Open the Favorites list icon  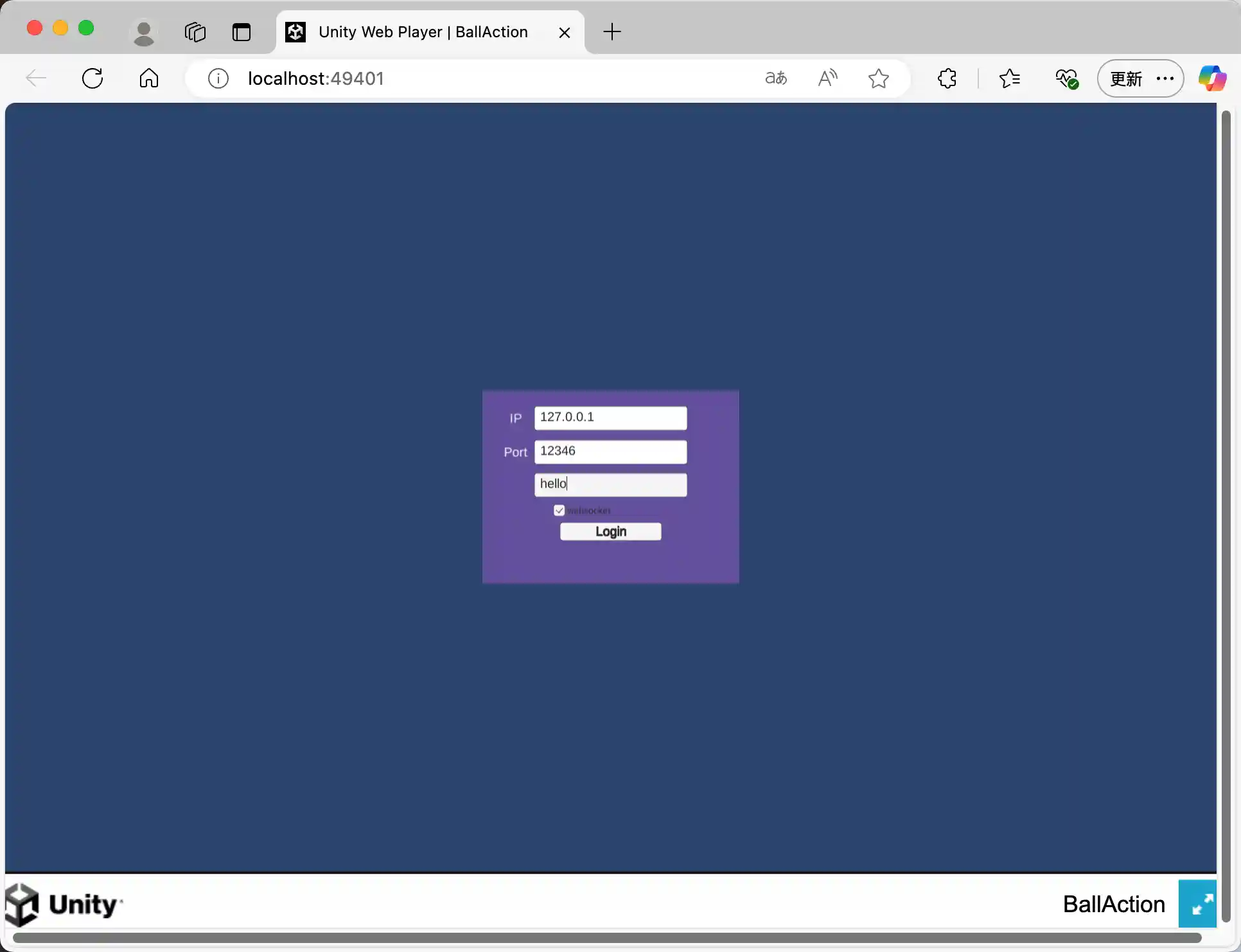click(x=1010, y=78)
